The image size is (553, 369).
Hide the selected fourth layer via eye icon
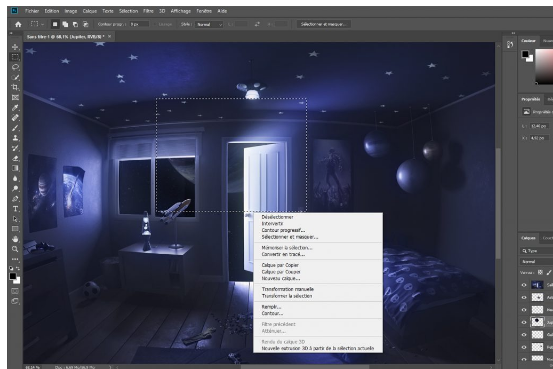(x=524, y=322)
